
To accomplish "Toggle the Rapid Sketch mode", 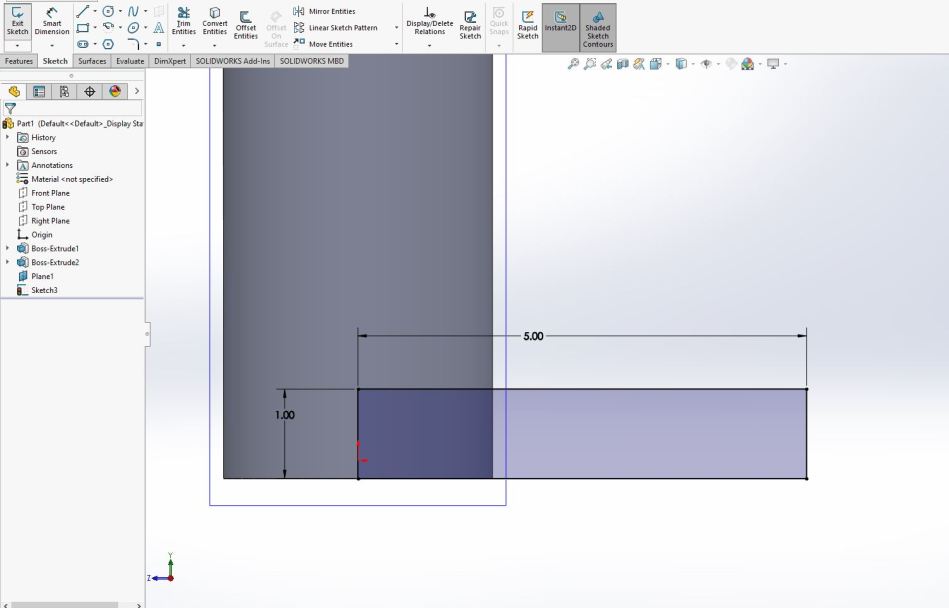I will (x=527, y=22).
